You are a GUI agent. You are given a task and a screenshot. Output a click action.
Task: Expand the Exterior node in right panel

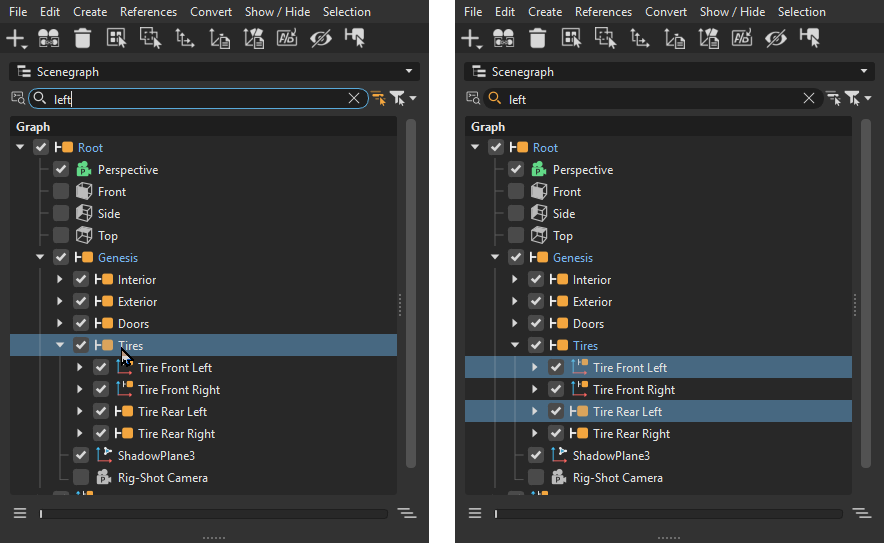point(515,301)
